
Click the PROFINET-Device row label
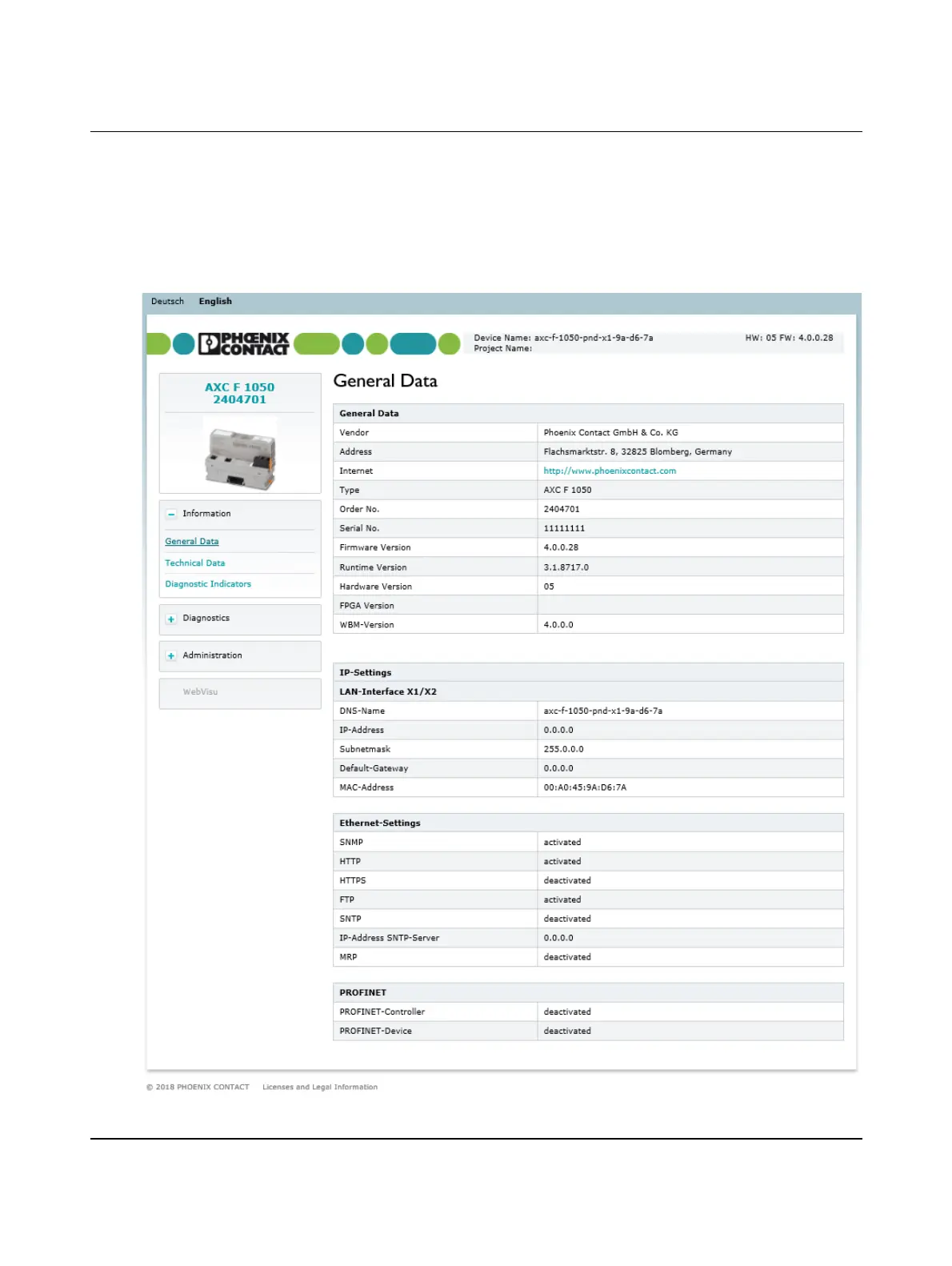(375, 1032)
